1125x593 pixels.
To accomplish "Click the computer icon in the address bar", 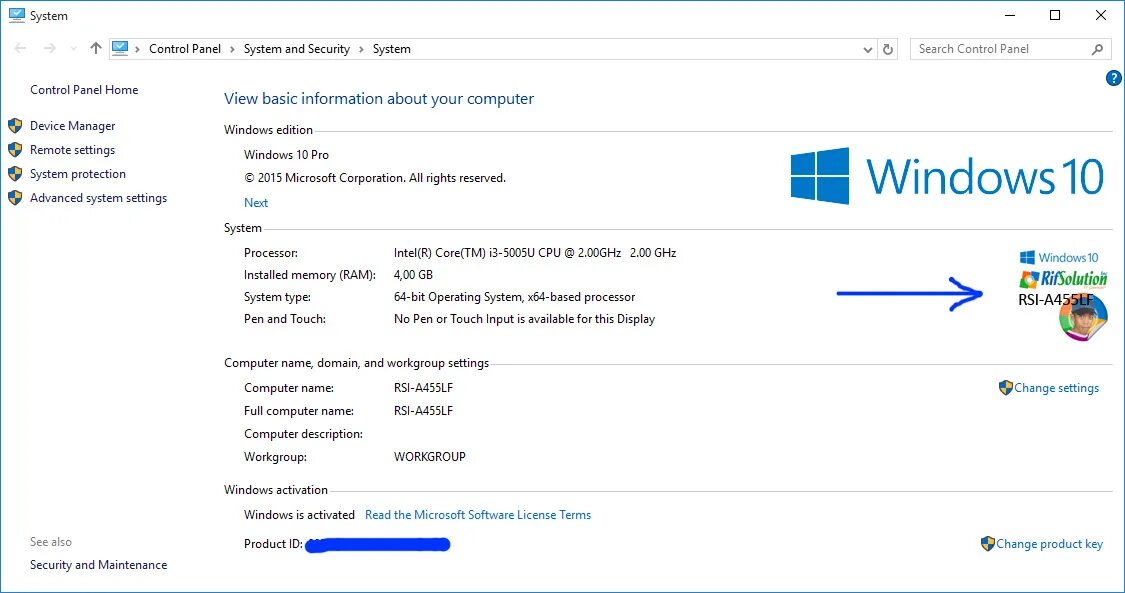I will [x=120, y=48].
